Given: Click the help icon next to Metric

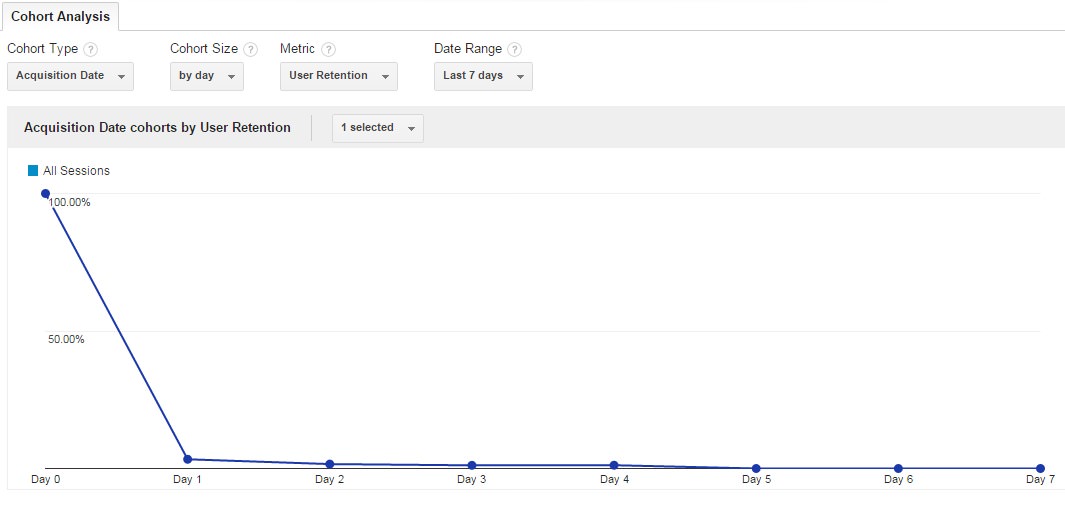Looking at the screenshot, I should (328, 49).
